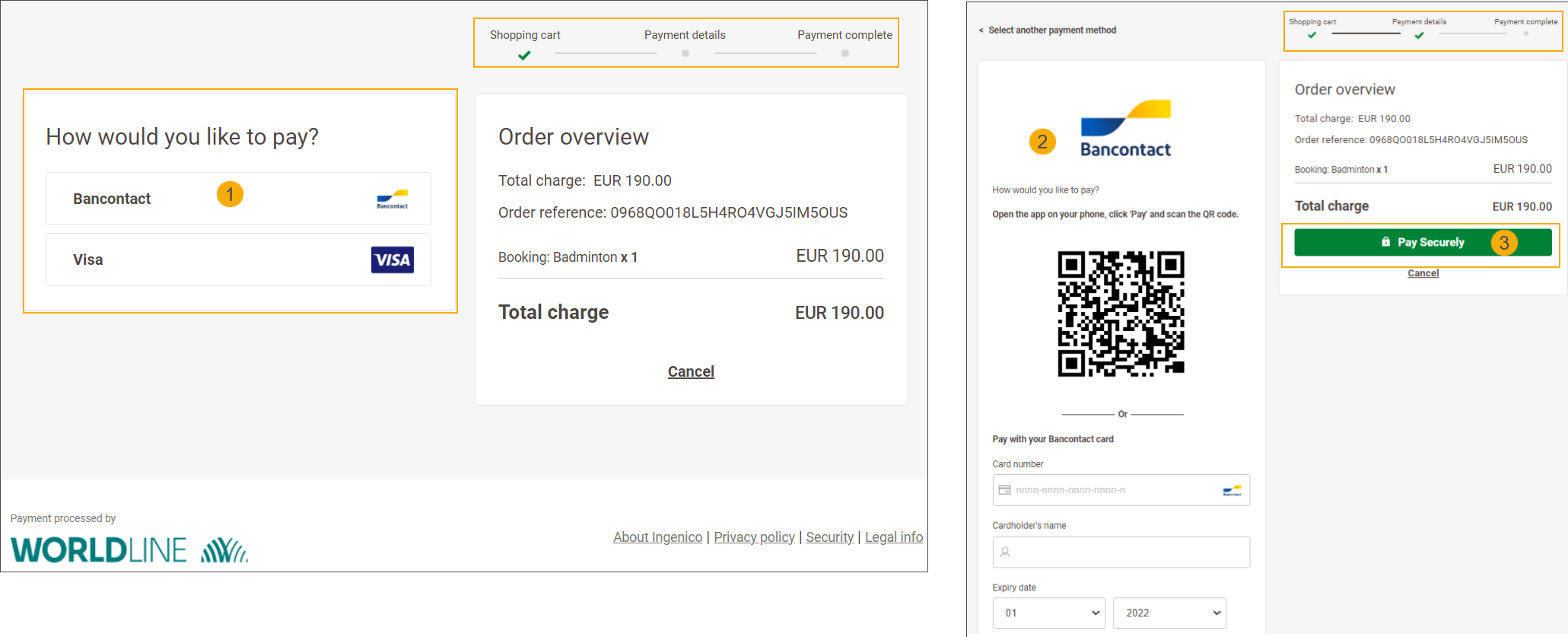
Task: Click the Bancontact icon in the Card number field
Action: coord(1232,490)
